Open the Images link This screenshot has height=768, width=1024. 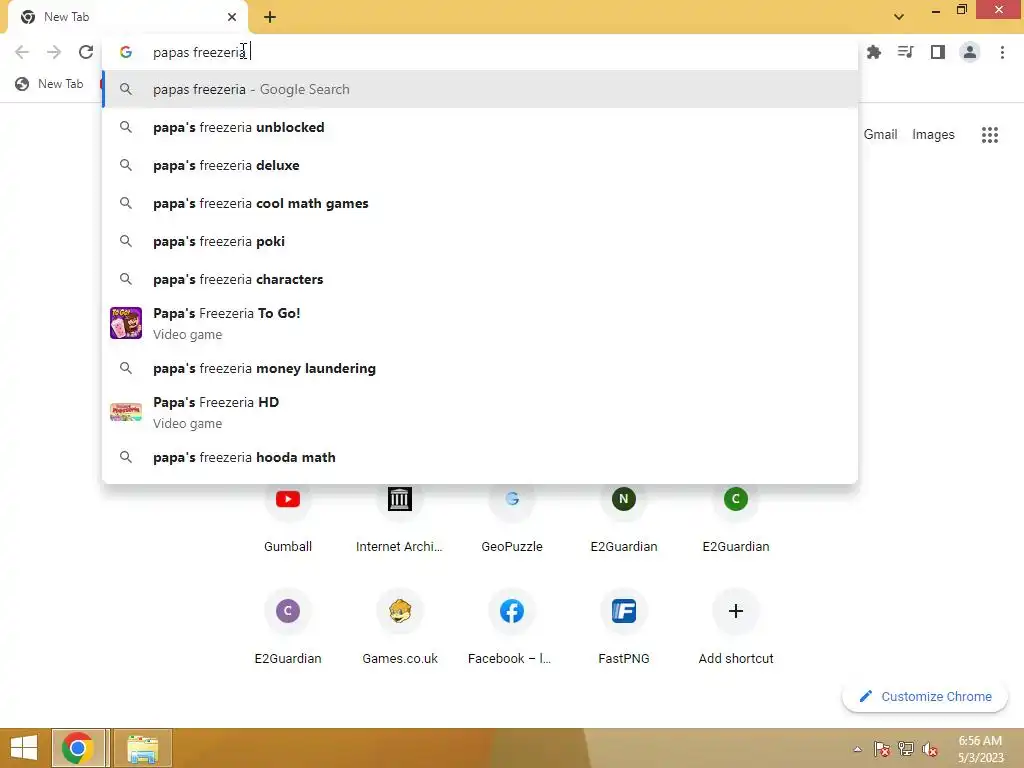933,135
